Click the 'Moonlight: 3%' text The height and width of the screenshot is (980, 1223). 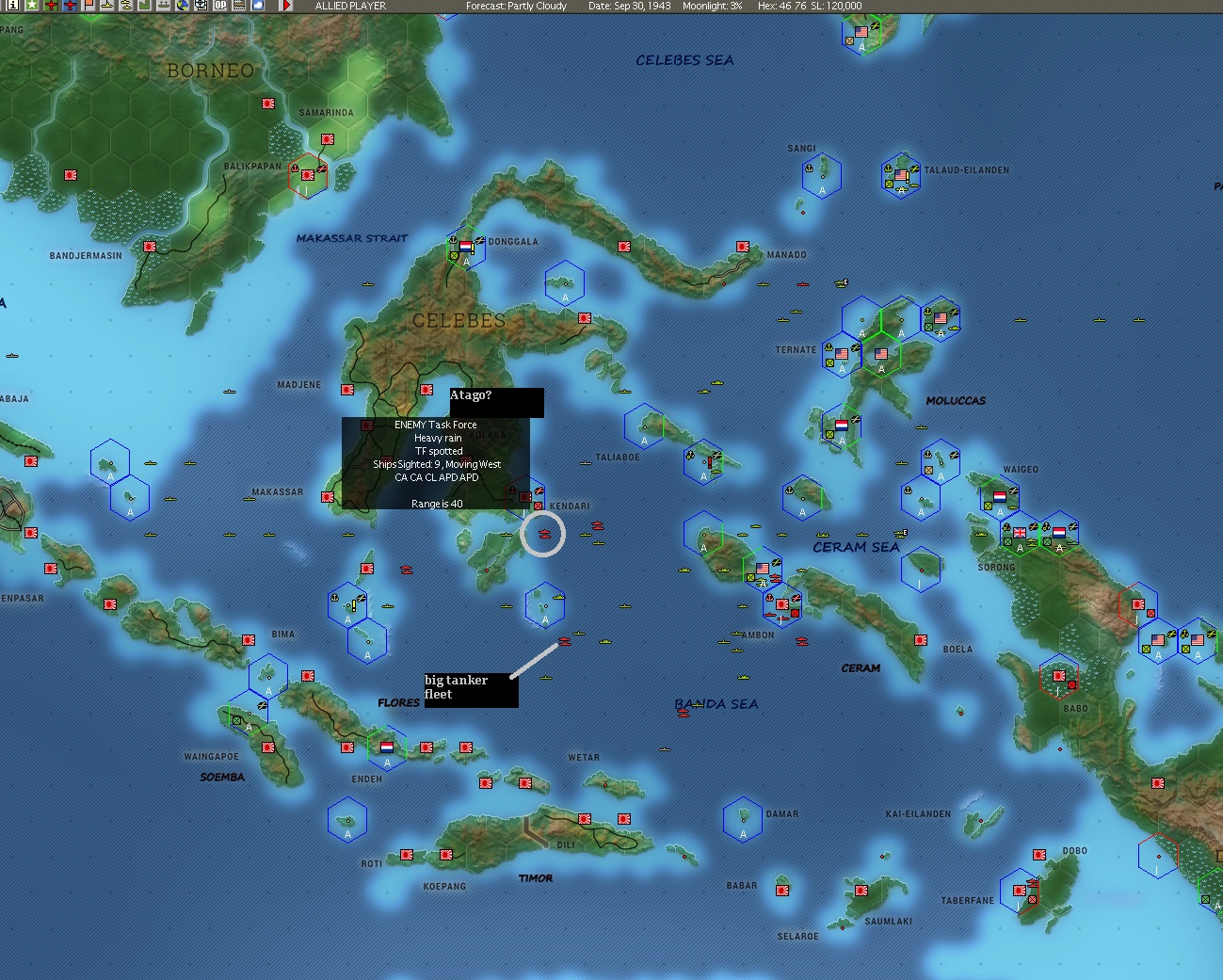point(712,6)
